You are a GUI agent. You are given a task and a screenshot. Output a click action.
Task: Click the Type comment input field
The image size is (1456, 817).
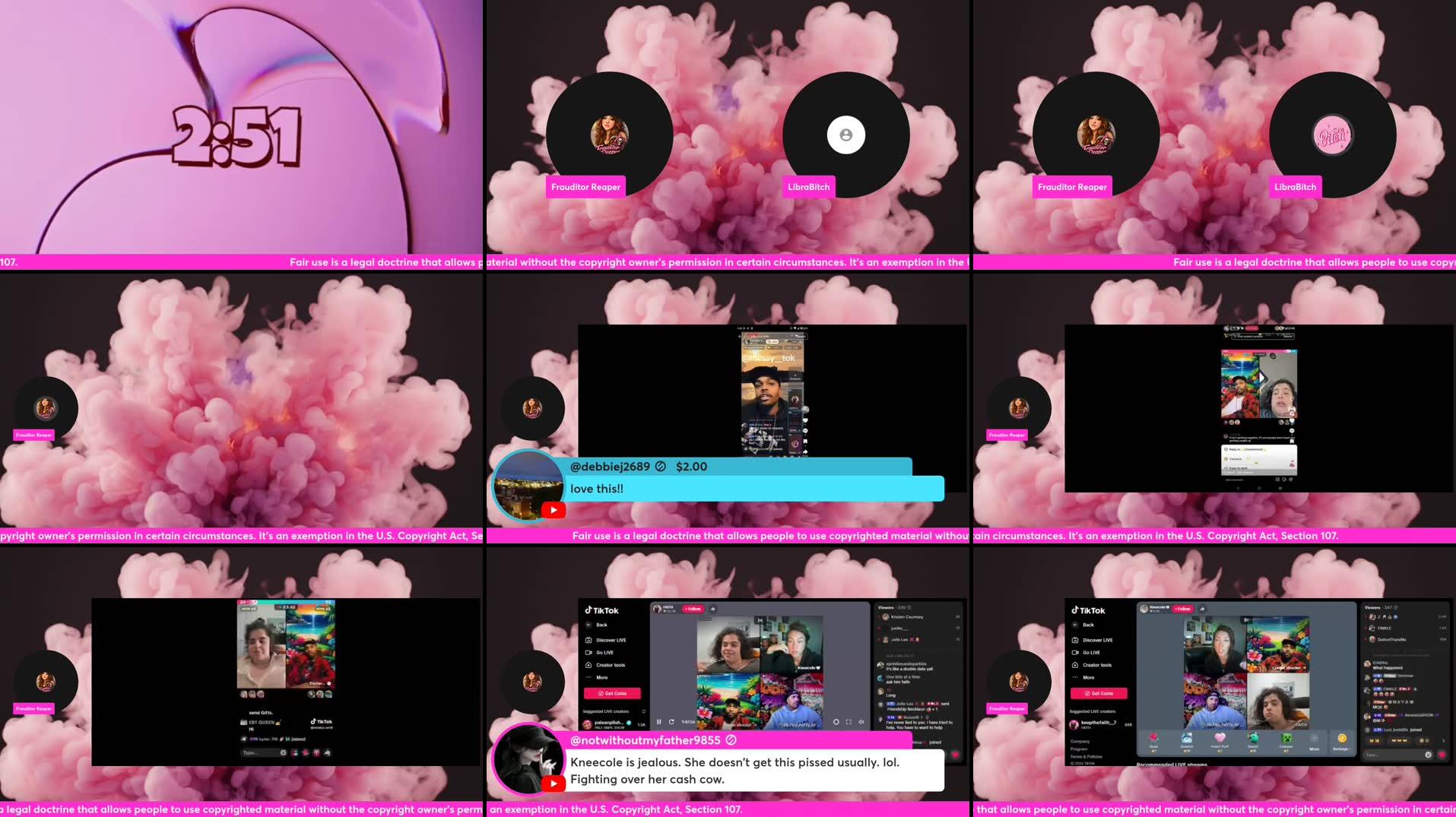point(1391,755)
